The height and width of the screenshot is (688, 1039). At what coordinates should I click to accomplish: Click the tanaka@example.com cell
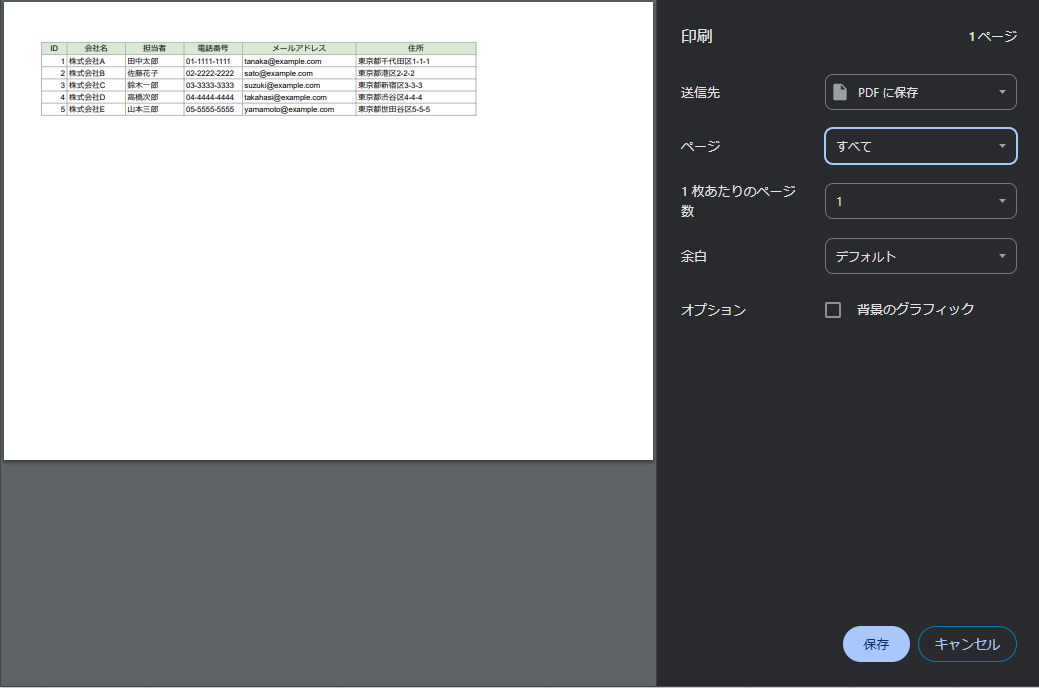click(x=299, y=61)
